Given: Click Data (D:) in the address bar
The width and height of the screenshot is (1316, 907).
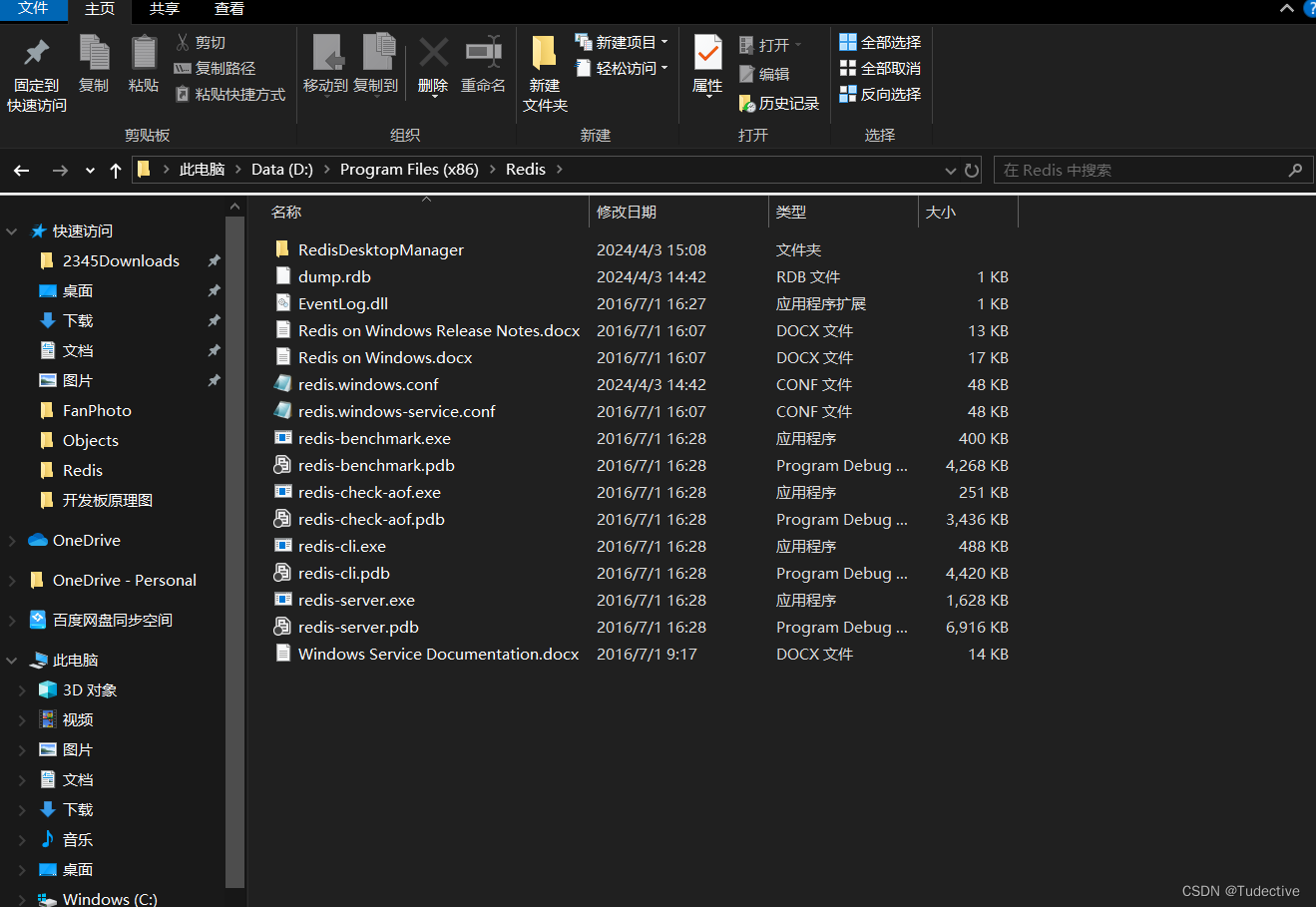Looking at the screenshot, I should click(282, 170).
